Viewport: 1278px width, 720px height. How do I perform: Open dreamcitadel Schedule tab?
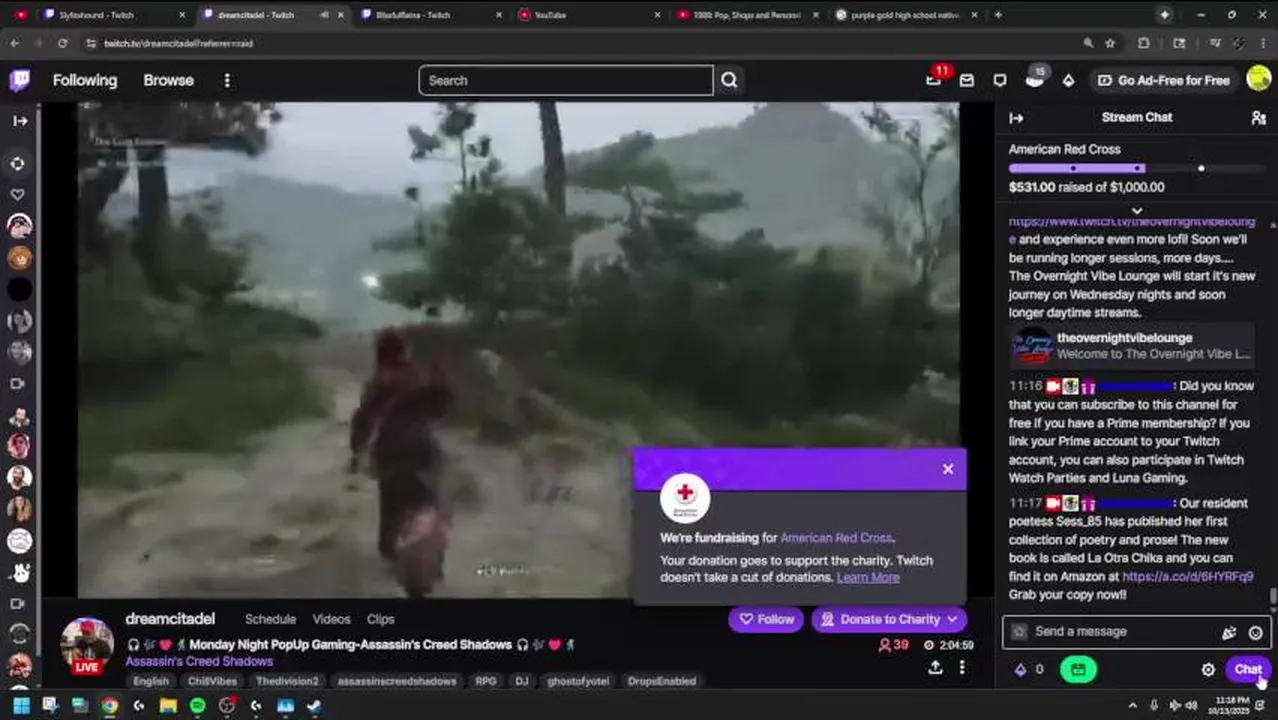point(270,619)
